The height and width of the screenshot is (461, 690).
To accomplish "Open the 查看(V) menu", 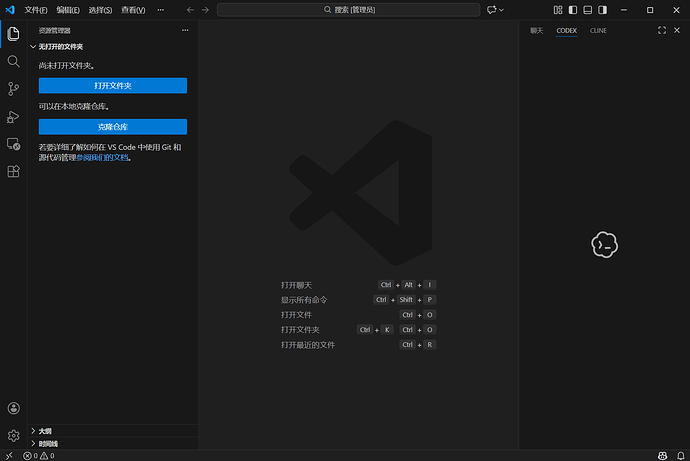I will tap(133, 10).
